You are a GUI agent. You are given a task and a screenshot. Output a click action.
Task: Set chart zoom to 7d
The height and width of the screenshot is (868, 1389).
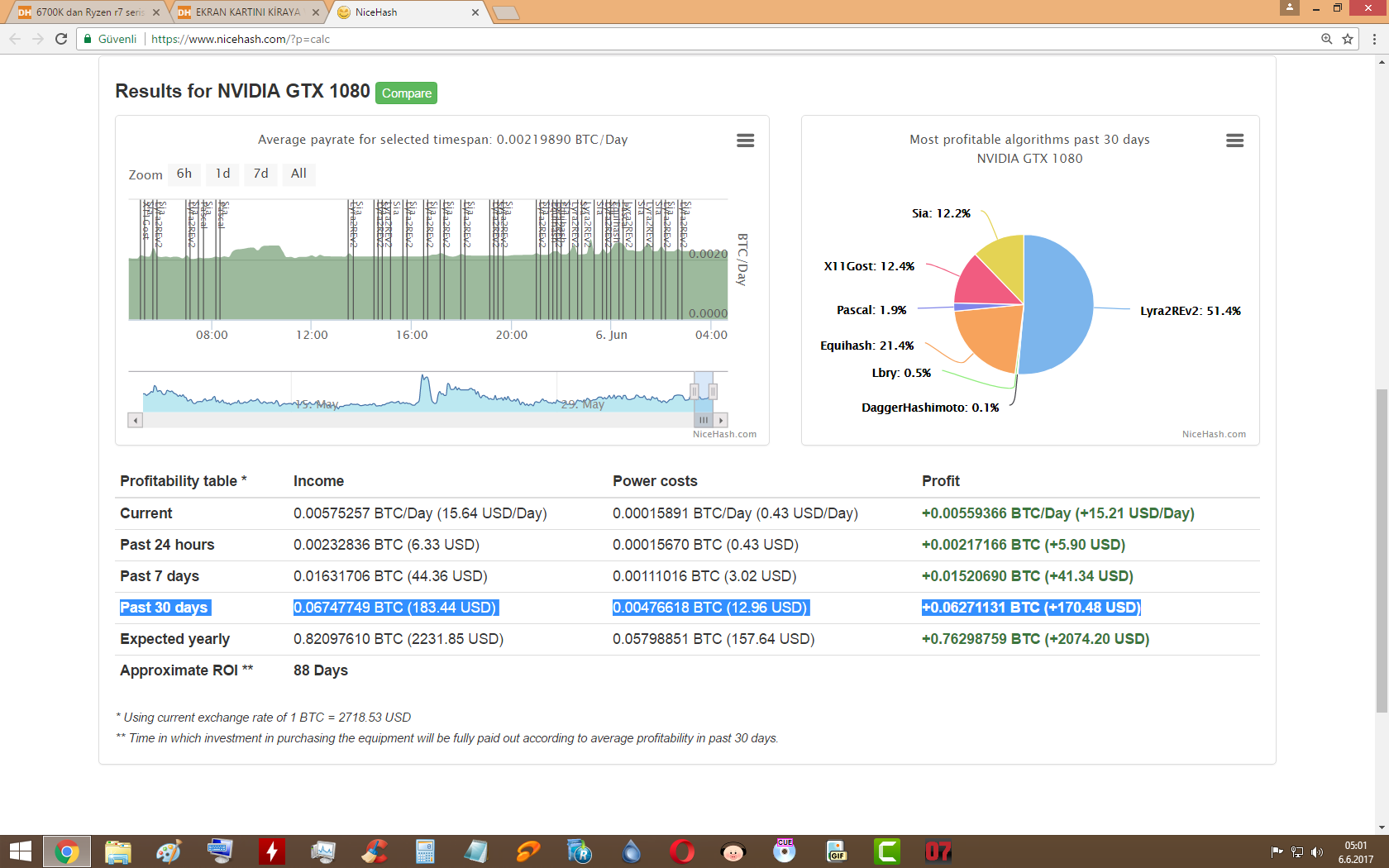click(x=260, y=174)
